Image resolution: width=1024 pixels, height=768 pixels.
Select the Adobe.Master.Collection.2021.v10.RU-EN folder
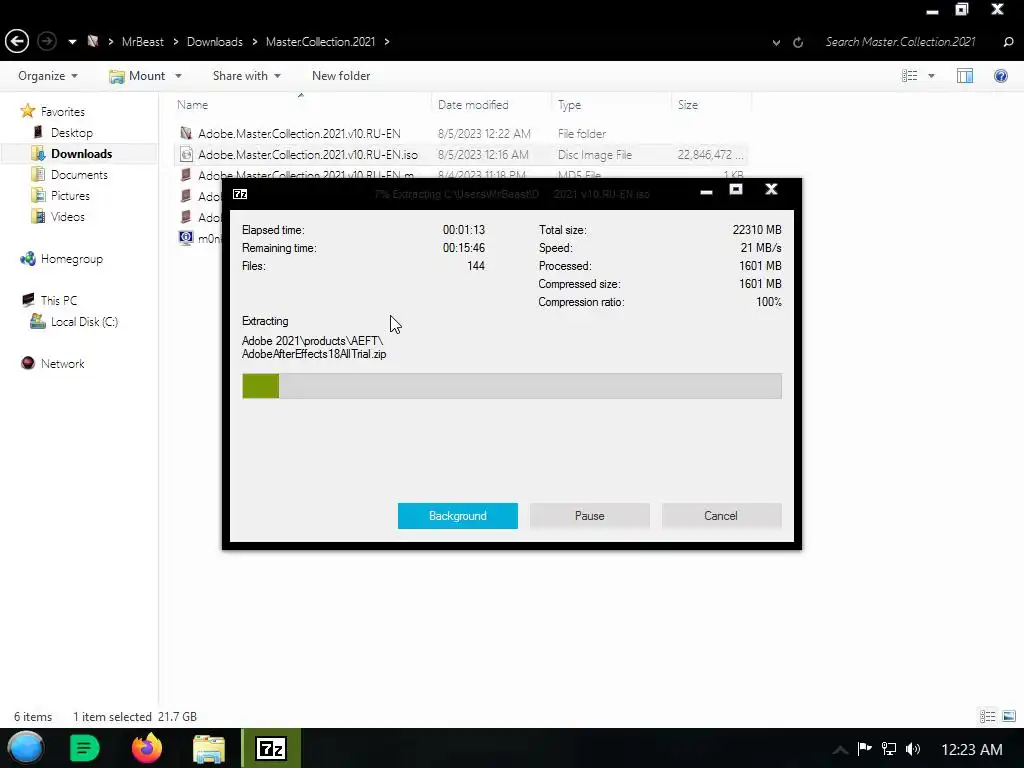(x=299, y=133)
